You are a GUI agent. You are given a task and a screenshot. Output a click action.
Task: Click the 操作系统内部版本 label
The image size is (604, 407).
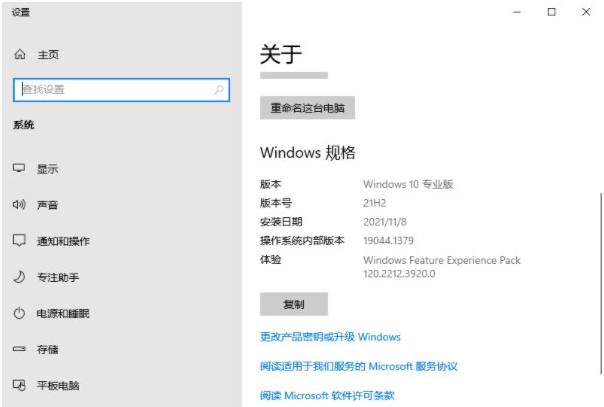(x=302, y=241)
